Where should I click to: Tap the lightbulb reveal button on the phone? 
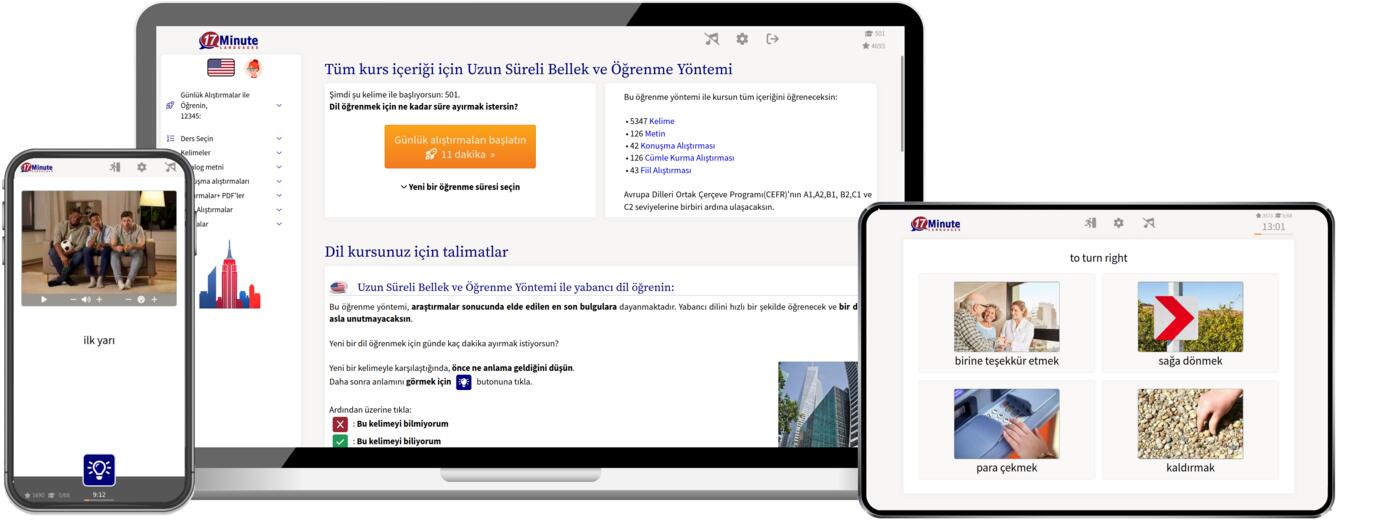99,470
